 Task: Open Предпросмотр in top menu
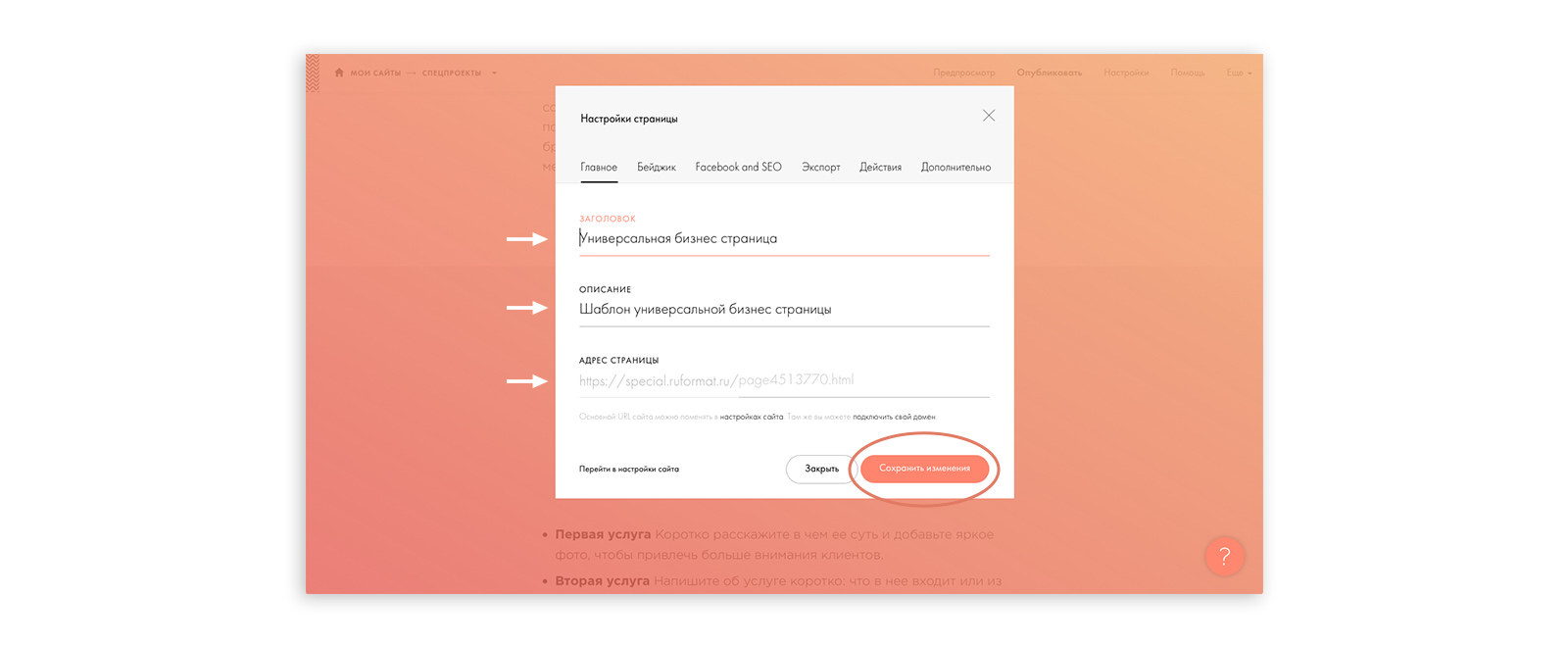click(964, 73)
